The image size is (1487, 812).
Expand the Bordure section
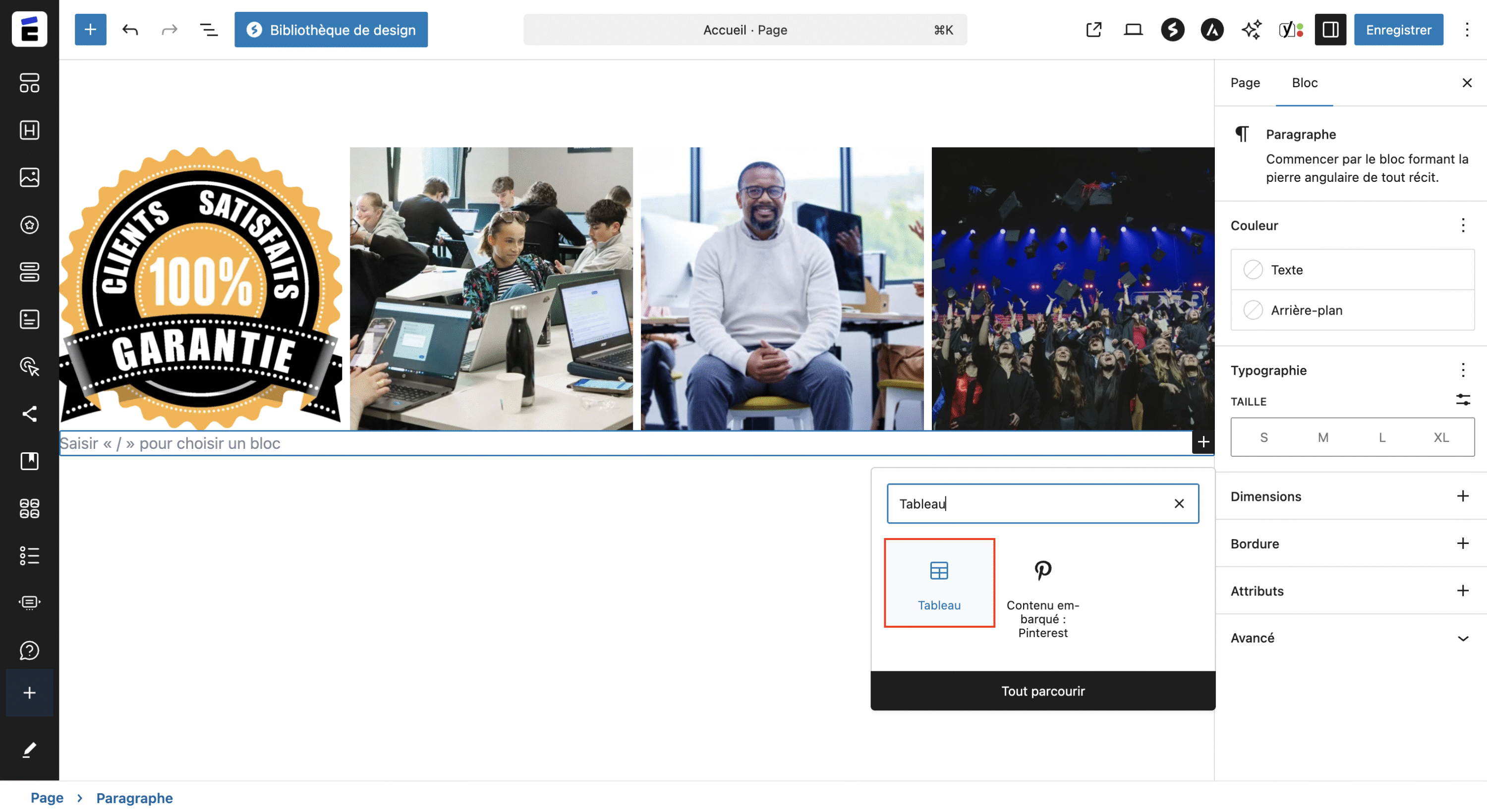(1463, 543)
